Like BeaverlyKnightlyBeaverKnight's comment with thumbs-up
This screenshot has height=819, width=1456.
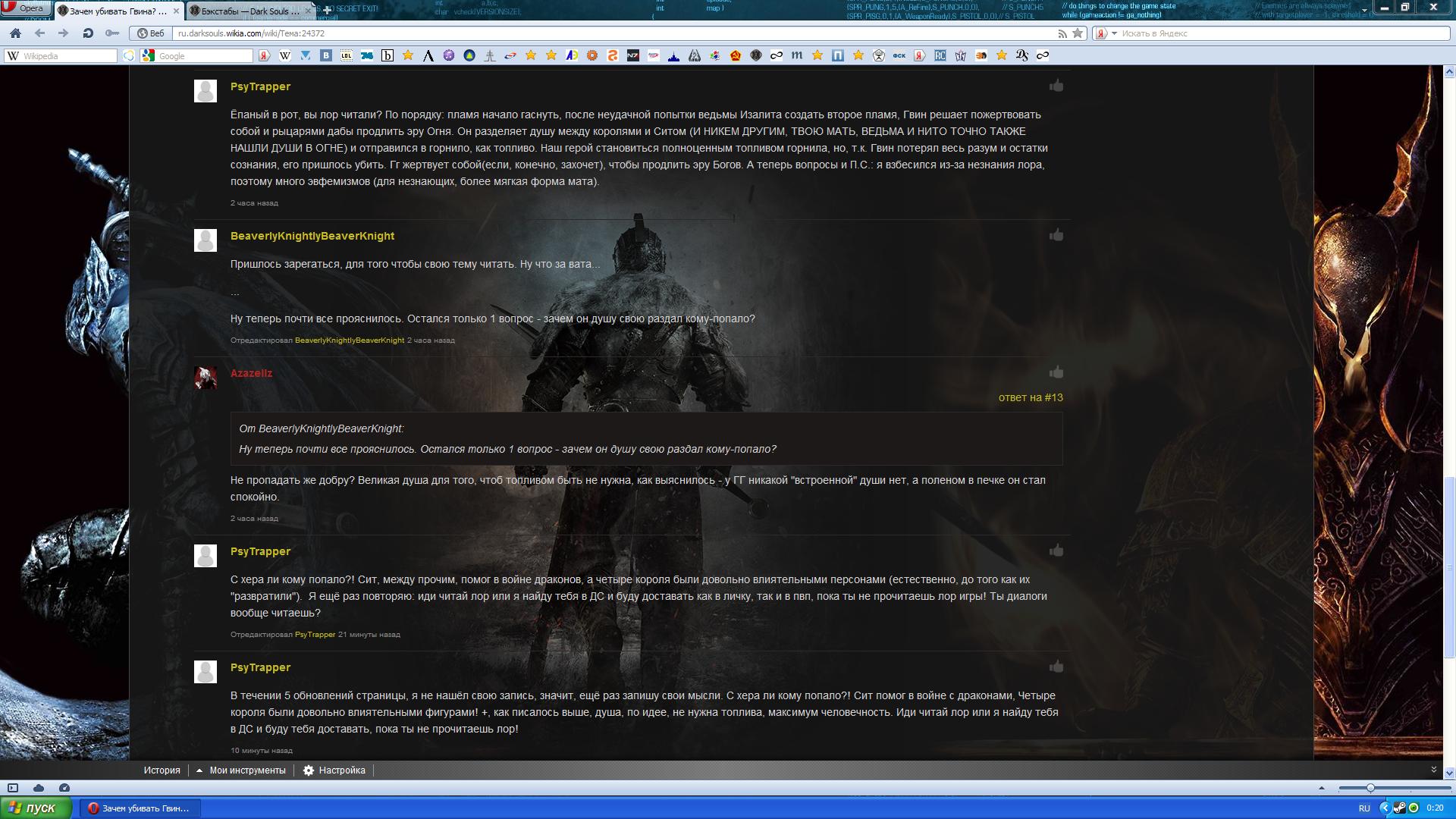(x=1056, y=235)
